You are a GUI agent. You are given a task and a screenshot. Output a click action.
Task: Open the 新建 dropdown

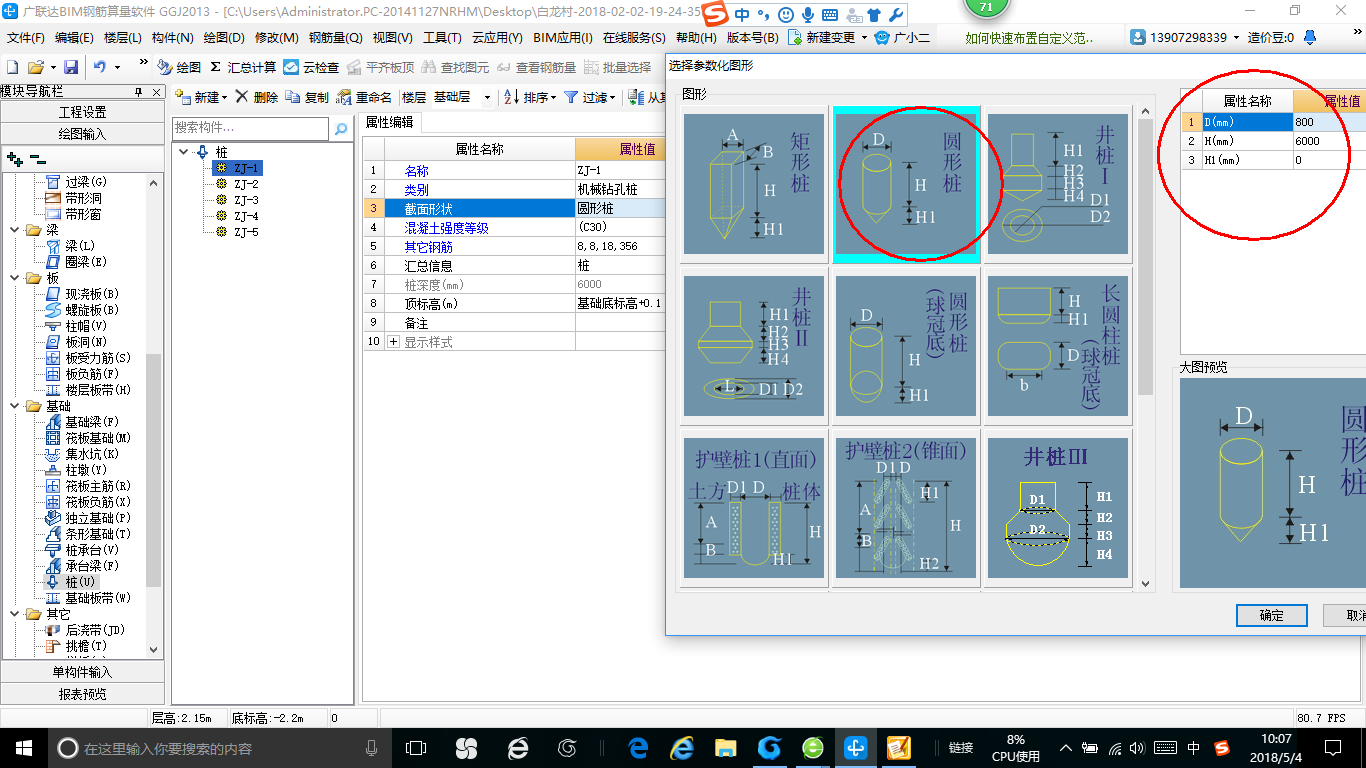coord(201,97)
